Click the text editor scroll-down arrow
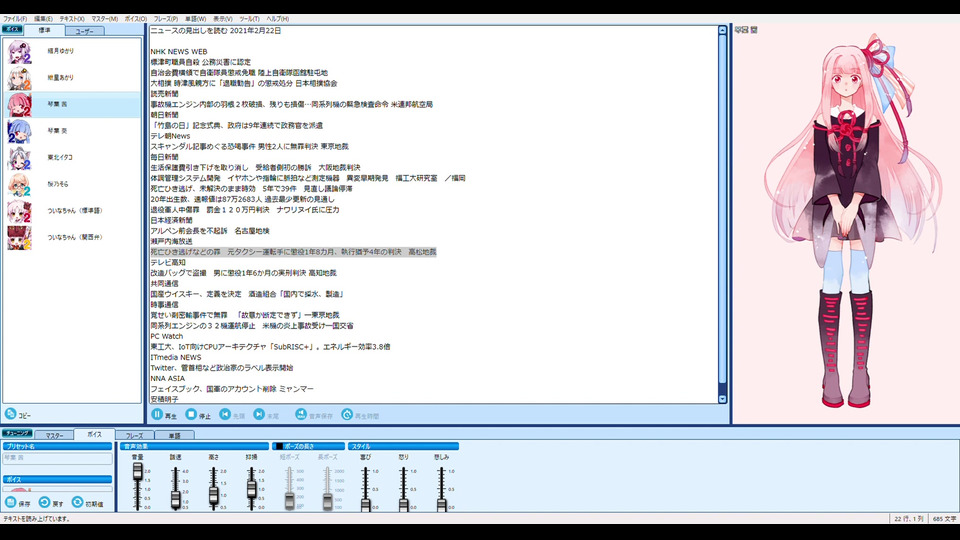The image size is (960, 540). (722, 399)
